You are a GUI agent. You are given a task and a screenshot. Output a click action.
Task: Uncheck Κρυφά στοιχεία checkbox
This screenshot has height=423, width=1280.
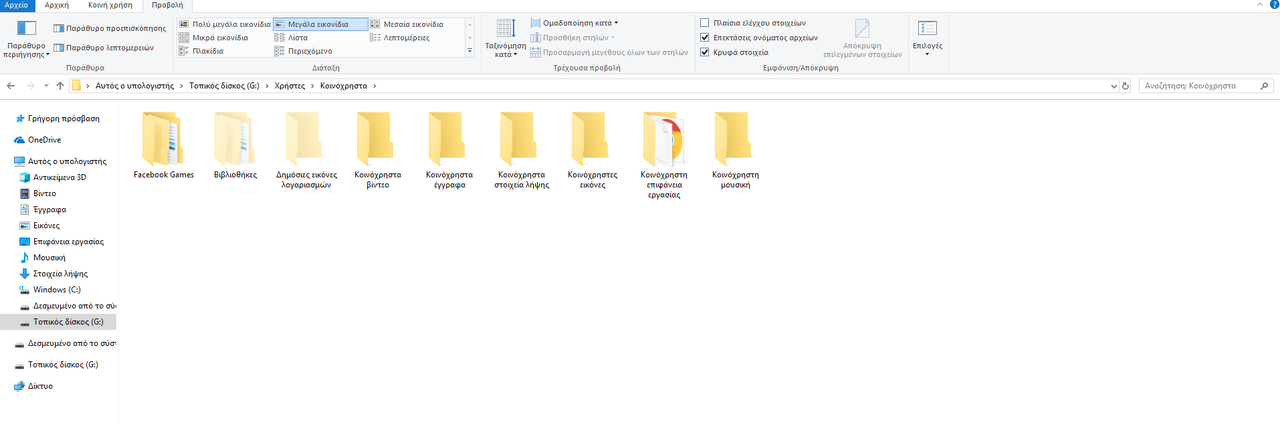point(705,51)
